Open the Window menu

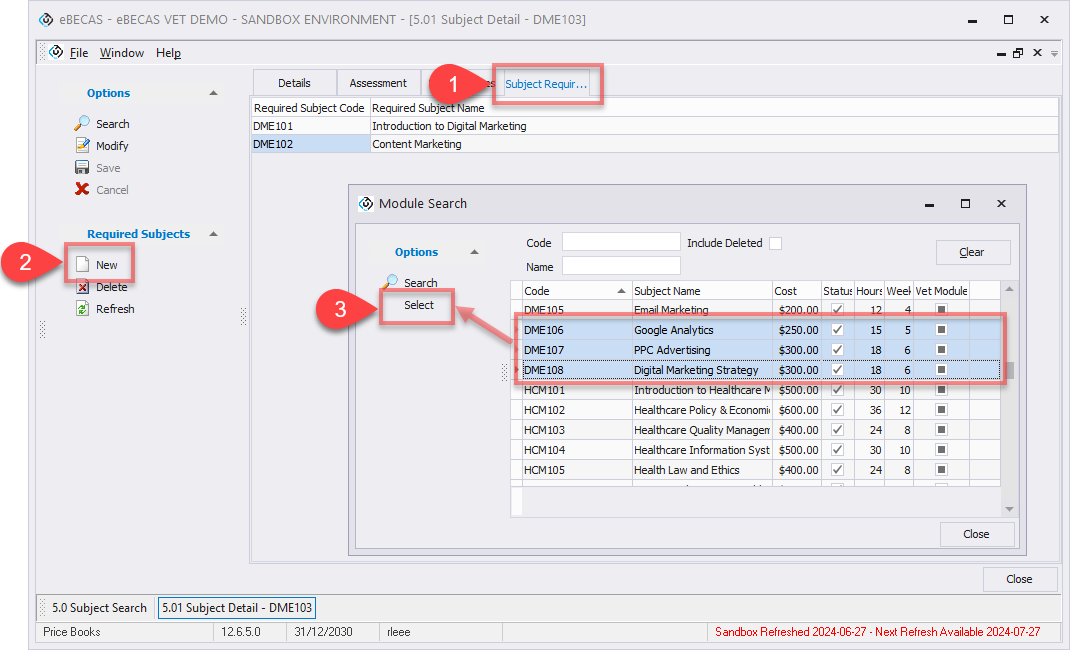(x=121, y=53)
